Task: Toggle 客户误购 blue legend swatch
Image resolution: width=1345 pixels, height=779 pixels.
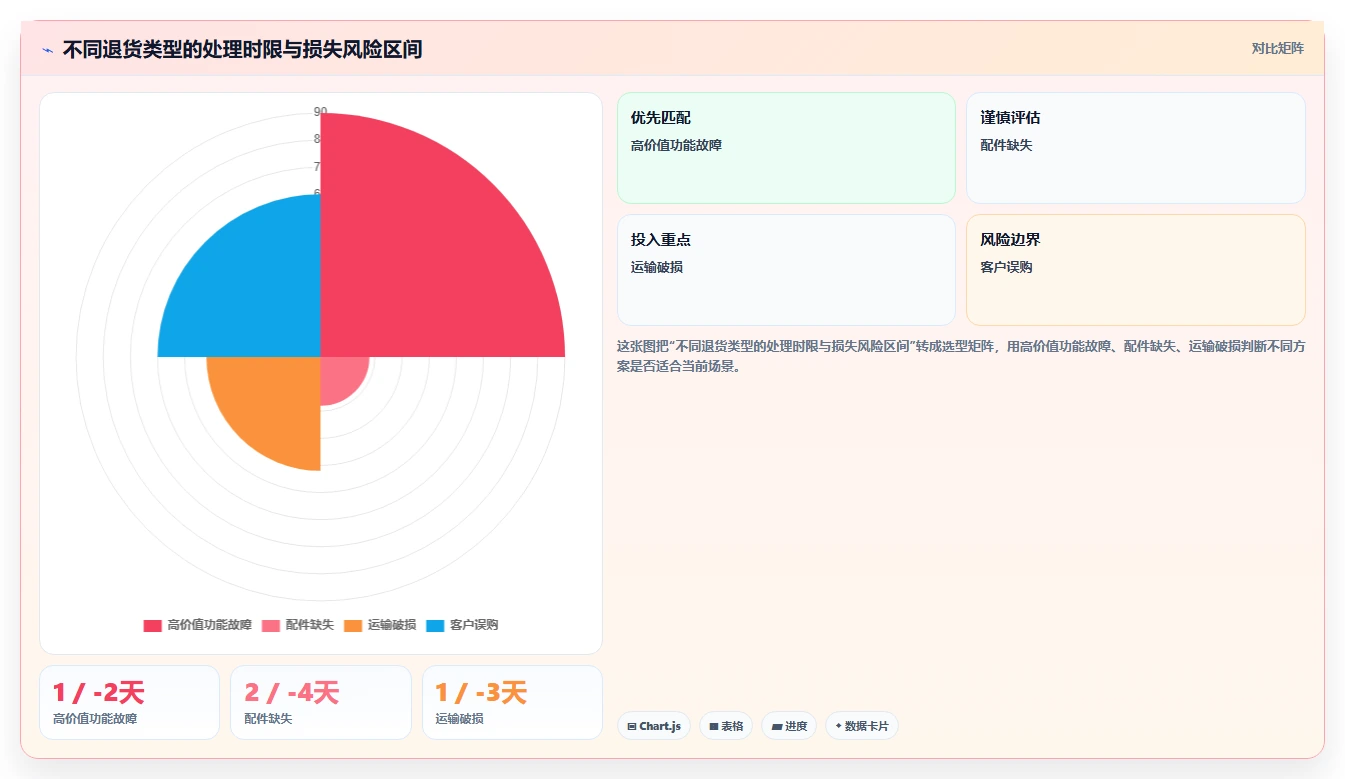Action: (435, 625)
